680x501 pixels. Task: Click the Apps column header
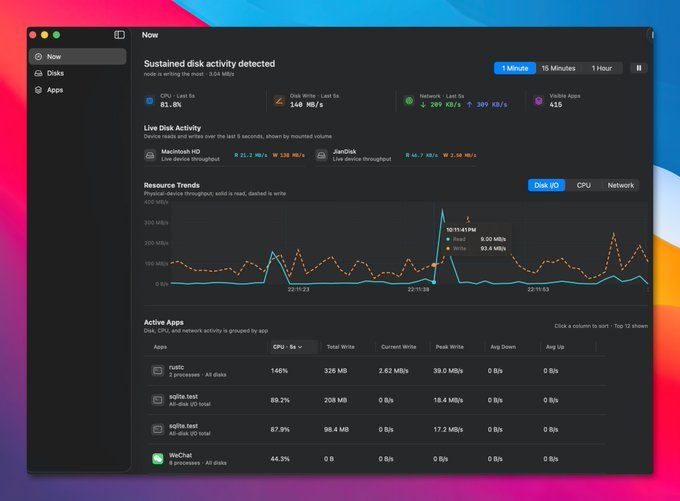[160, 347]
